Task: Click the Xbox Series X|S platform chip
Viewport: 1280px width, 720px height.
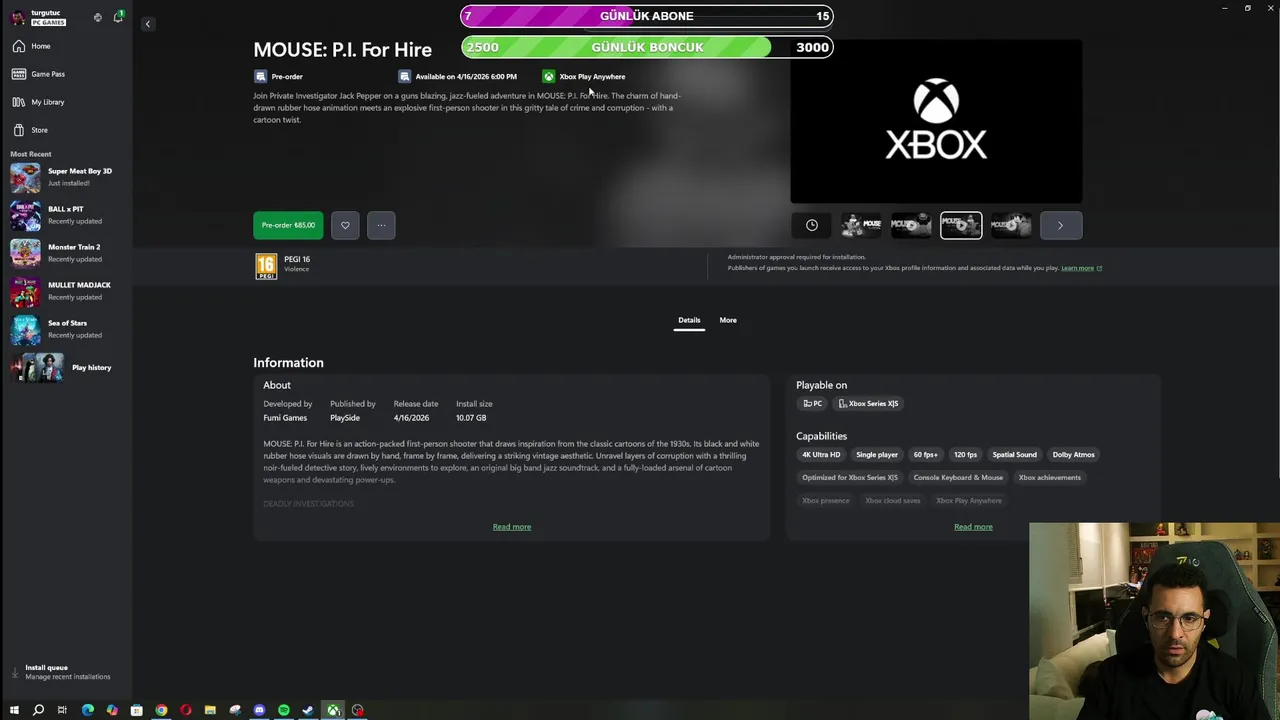Action: (868, 404)
